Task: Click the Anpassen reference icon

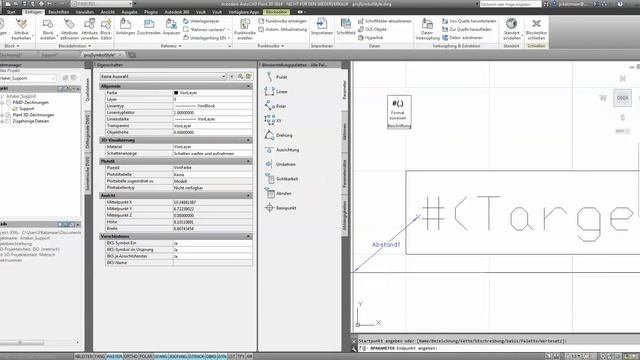Action: coord(171,27)
